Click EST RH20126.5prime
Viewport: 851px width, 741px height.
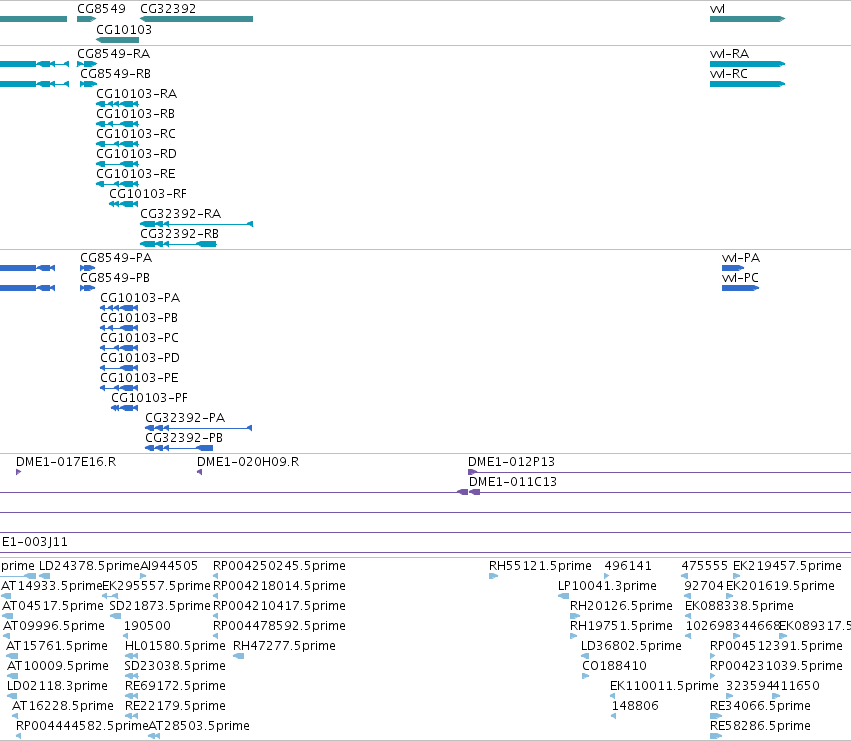[x=621, y=606]
